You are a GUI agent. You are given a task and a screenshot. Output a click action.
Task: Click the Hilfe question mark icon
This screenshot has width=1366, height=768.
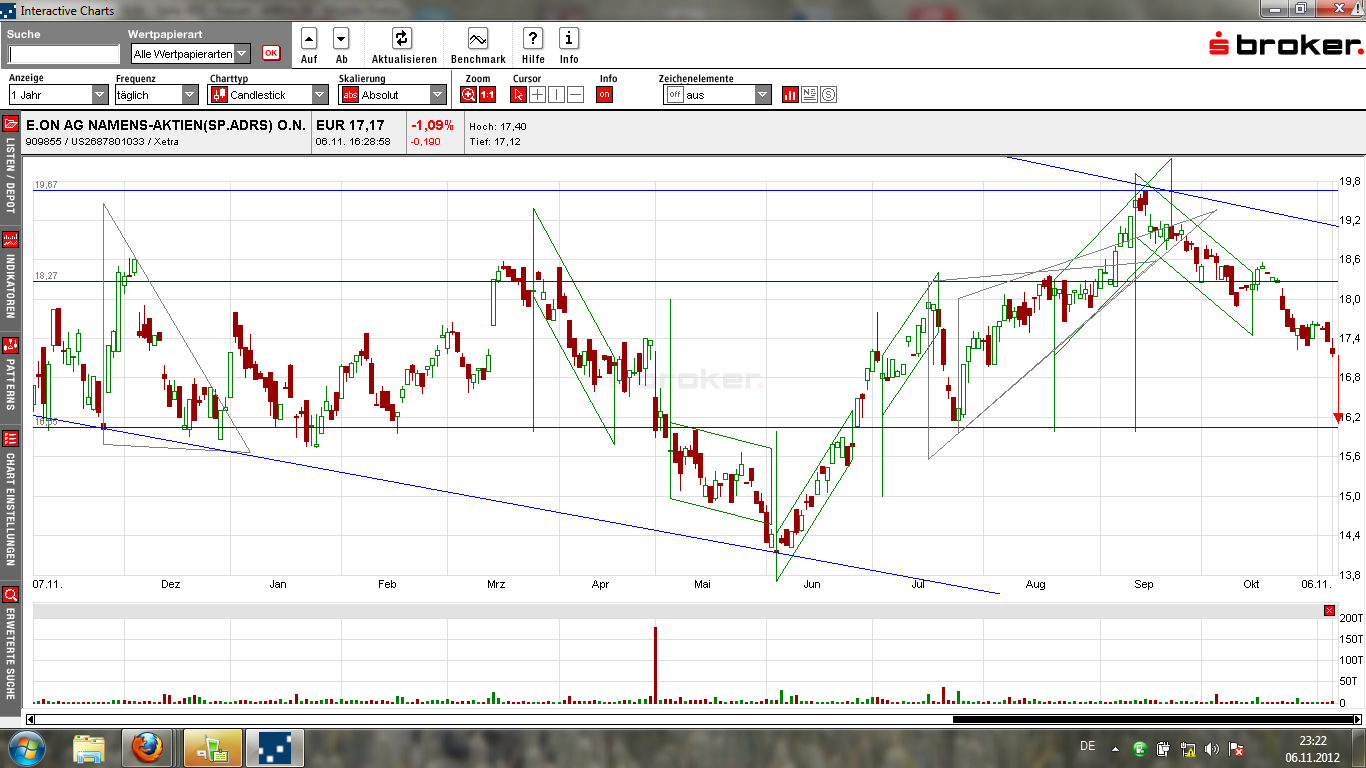533,39
